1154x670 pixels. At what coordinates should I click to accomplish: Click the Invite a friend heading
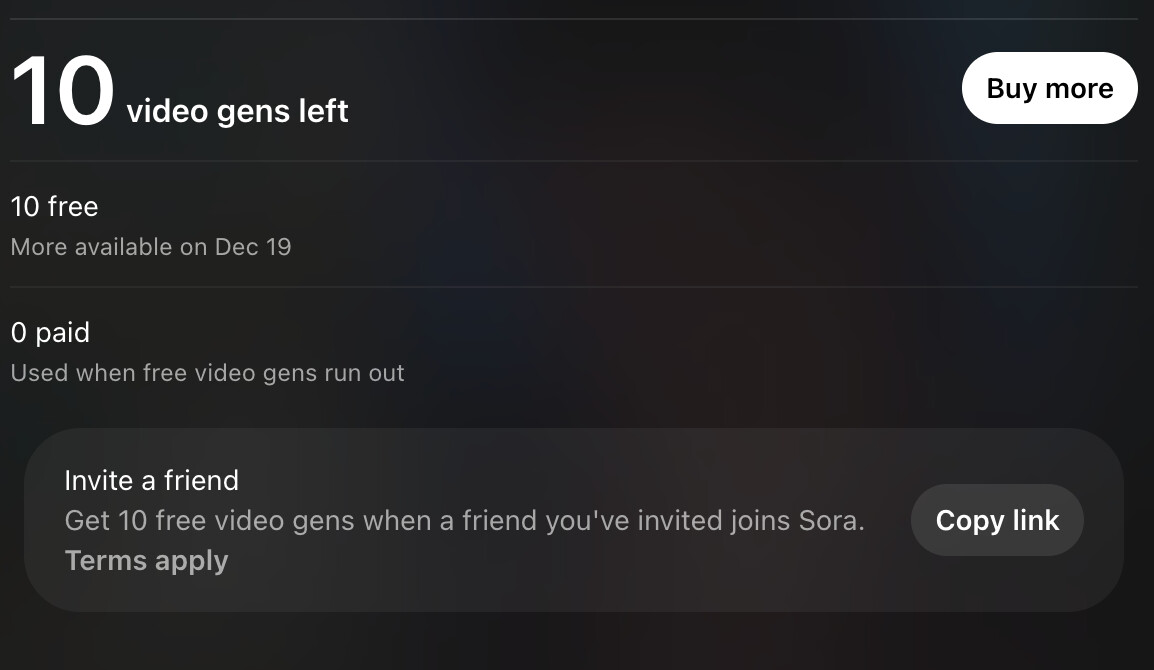point(152,481)
